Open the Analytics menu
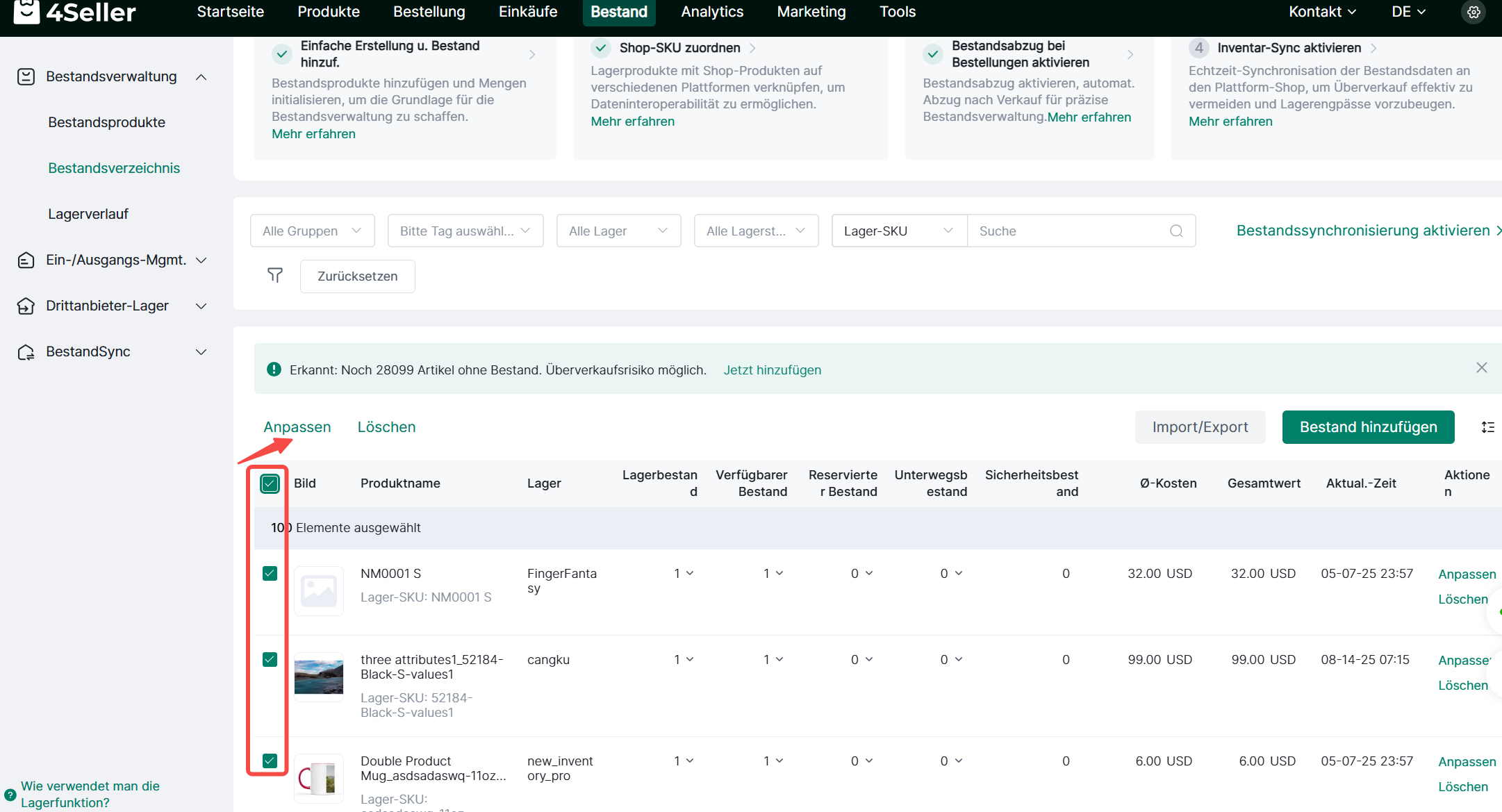 coord(712,12)
